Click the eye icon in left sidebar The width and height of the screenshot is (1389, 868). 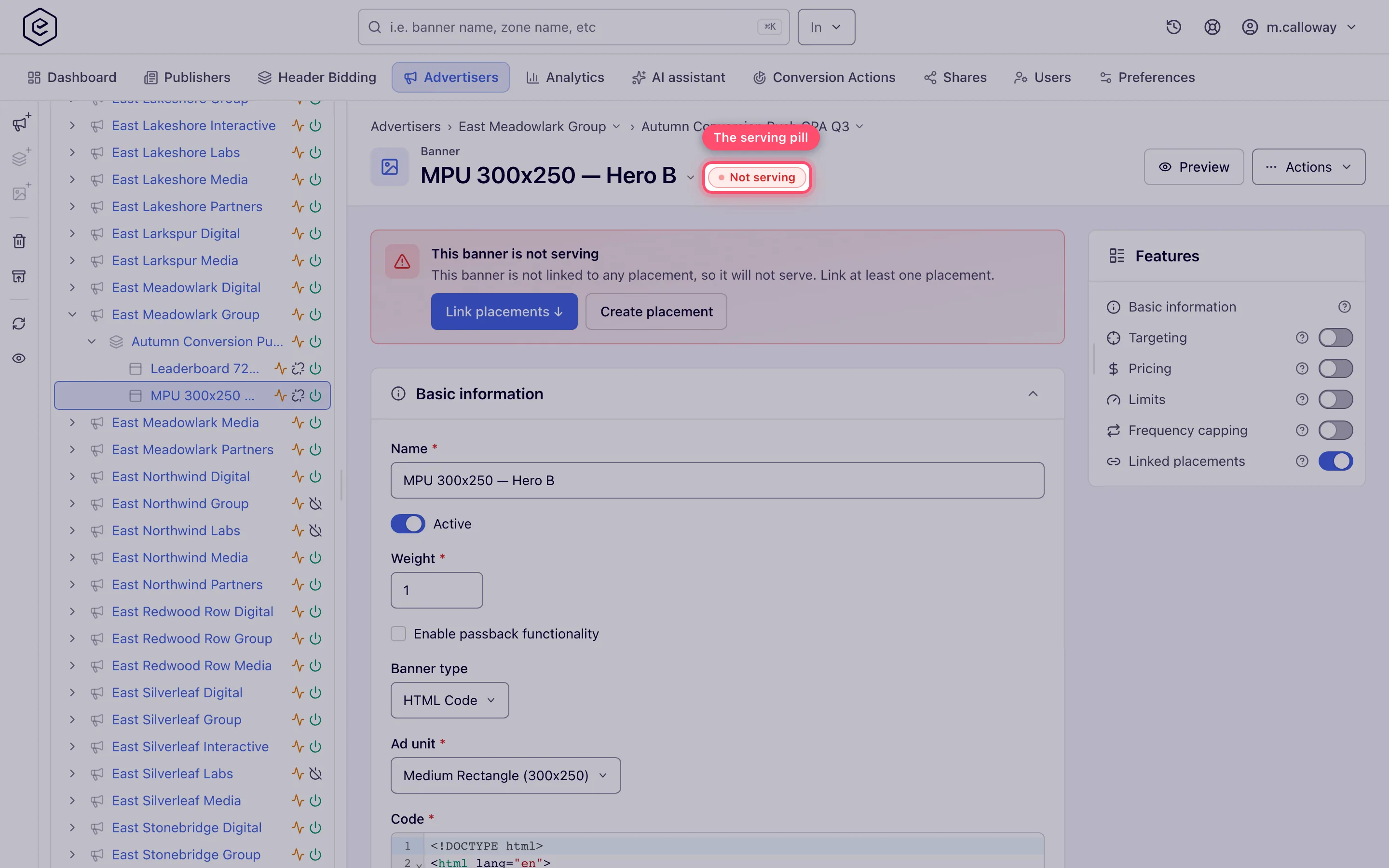tap(19, 358)
